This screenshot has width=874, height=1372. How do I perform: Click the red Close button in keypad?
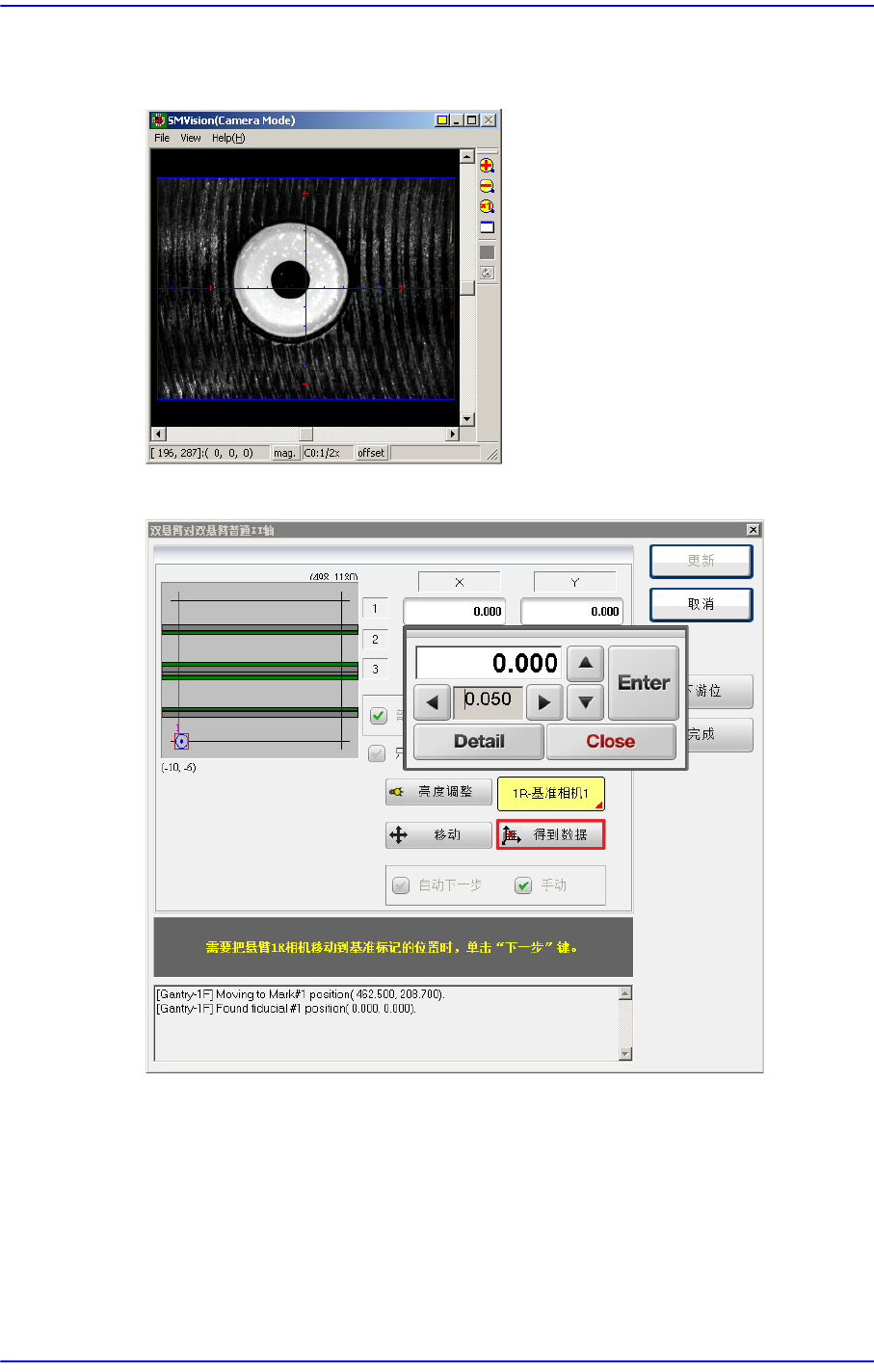611,741
